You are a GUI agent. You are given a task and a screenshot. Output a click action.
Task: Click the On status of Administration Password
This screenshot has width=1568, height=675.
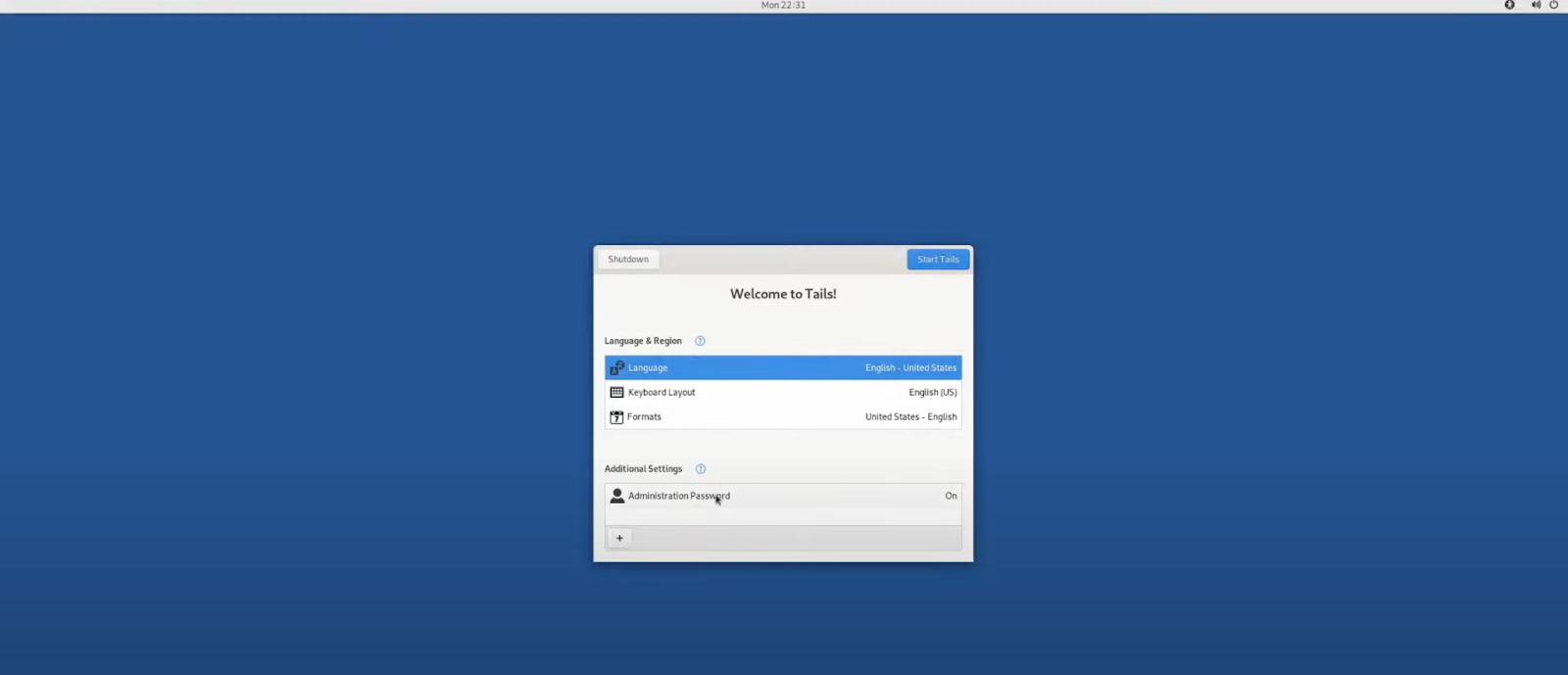pos(951,496)
